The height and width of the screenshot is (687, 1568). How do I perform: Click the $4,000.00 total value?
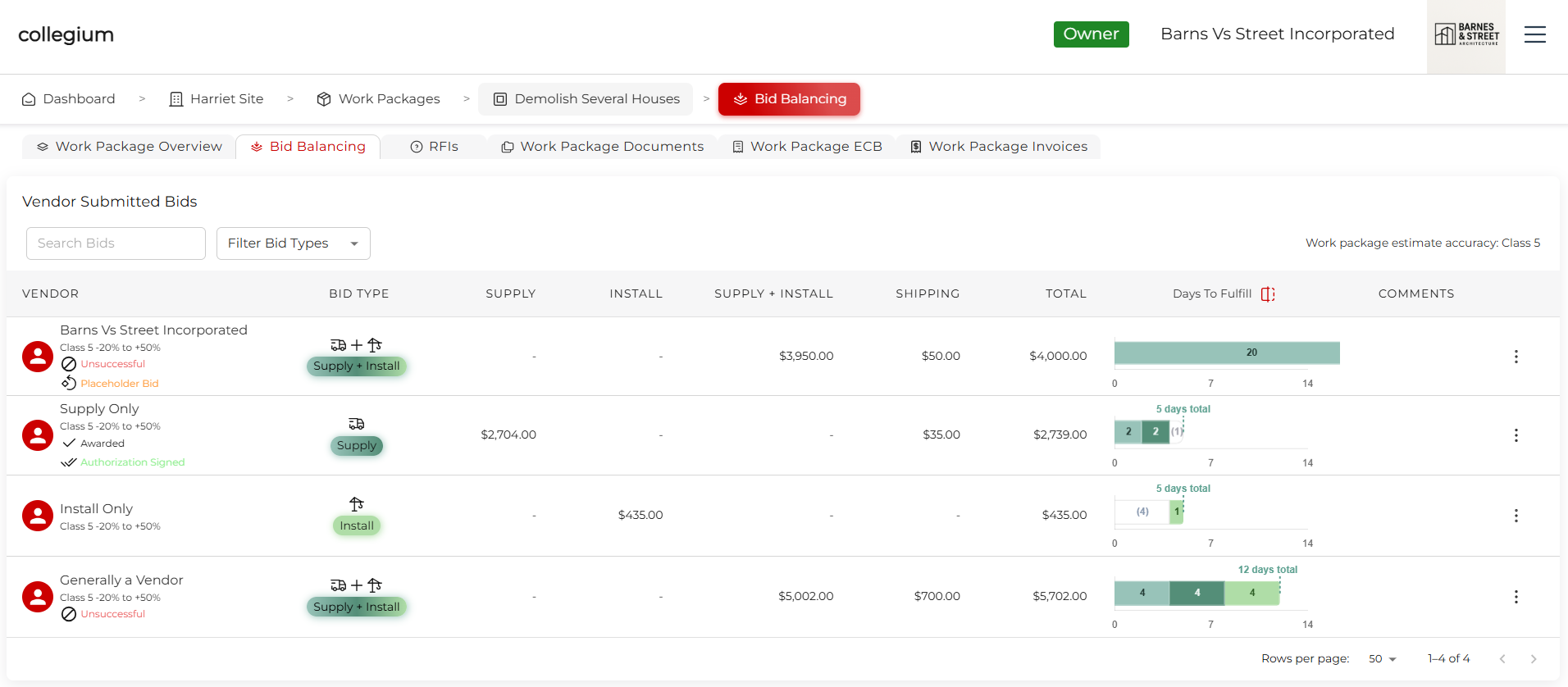[1058, 357]
